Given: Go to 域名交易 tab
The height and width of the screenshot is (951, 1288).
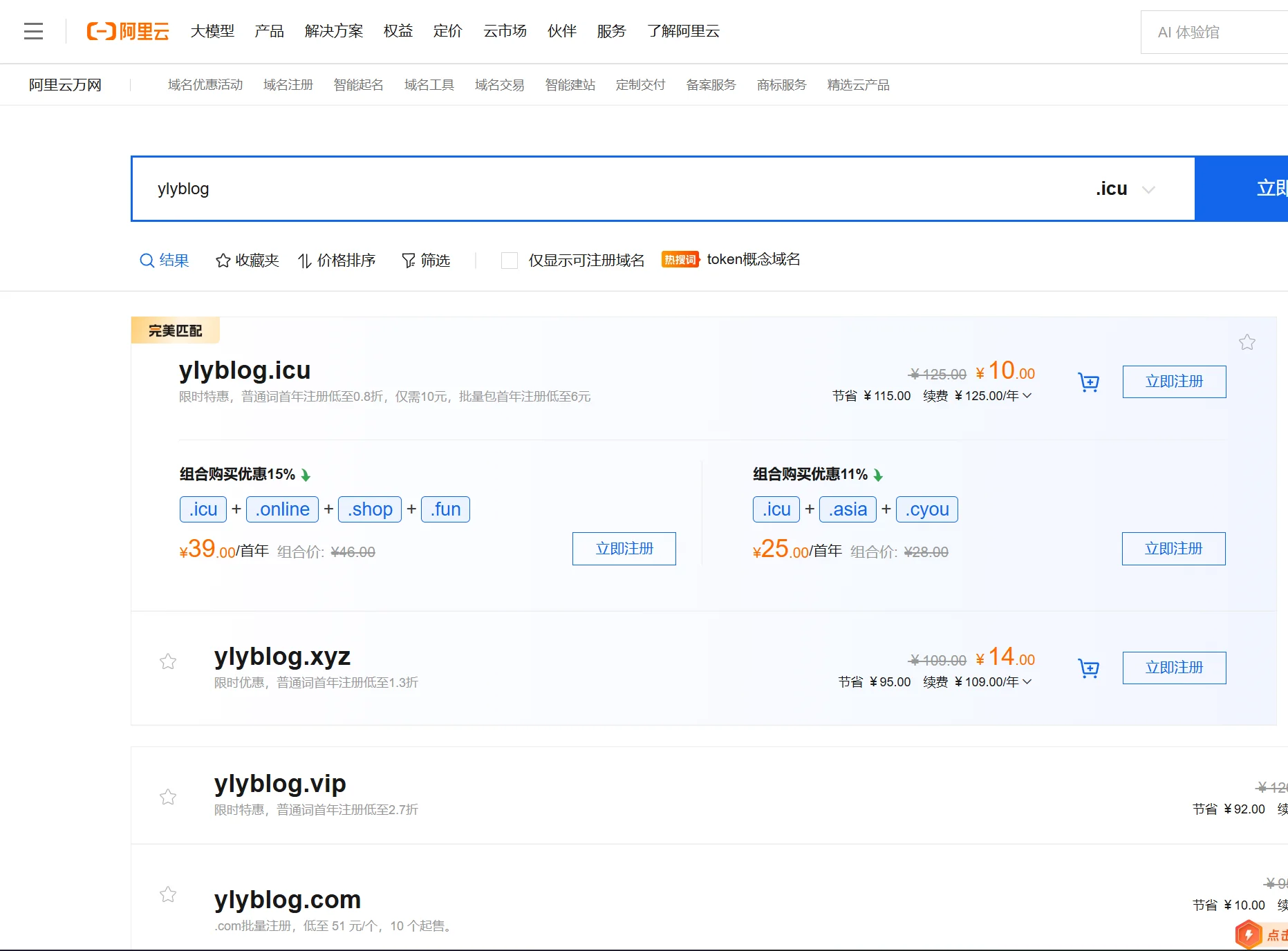Looking at the screenshot, I should 500,85.
